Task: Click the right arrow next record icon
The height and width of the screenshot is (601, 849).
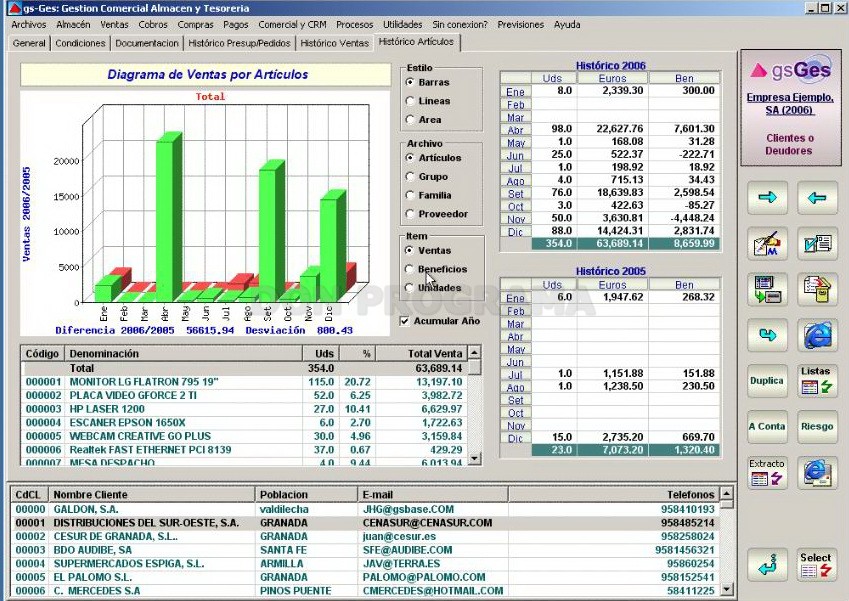Action: click(767, 198)
